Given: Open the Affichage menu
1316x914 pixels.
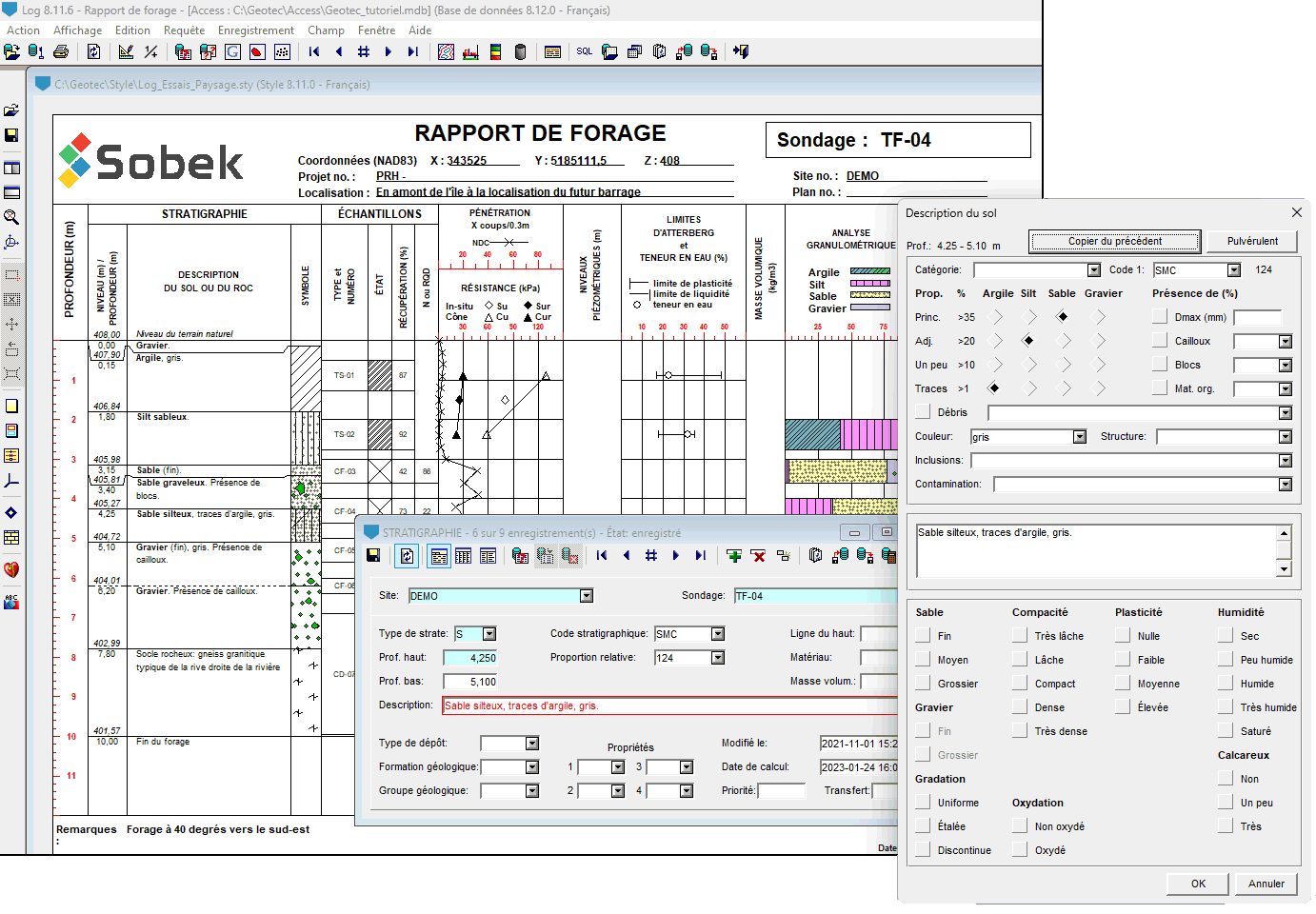Looking at the screenshot, I should (x=77, y=30).
